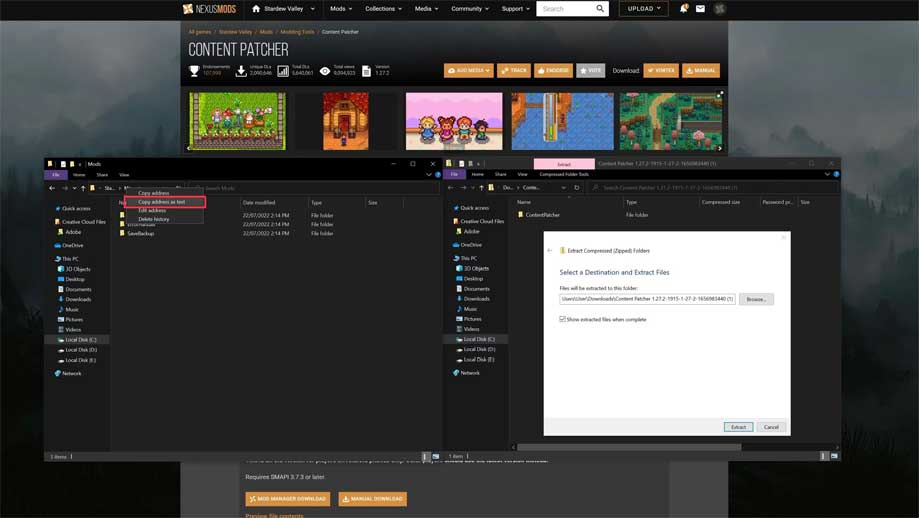Screen dimensions: 919x518
Task: Toggle Show extracted files when complete
Action: point(562,319)
